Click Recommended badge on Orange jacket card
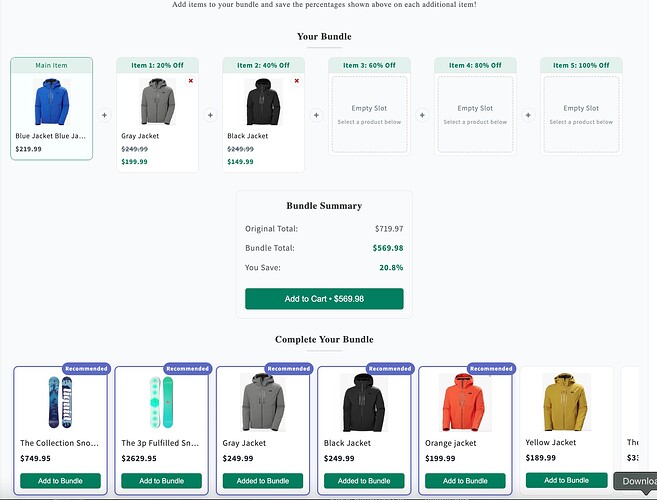The width and height of the screenshot is (657, 500). coord(491,368)
